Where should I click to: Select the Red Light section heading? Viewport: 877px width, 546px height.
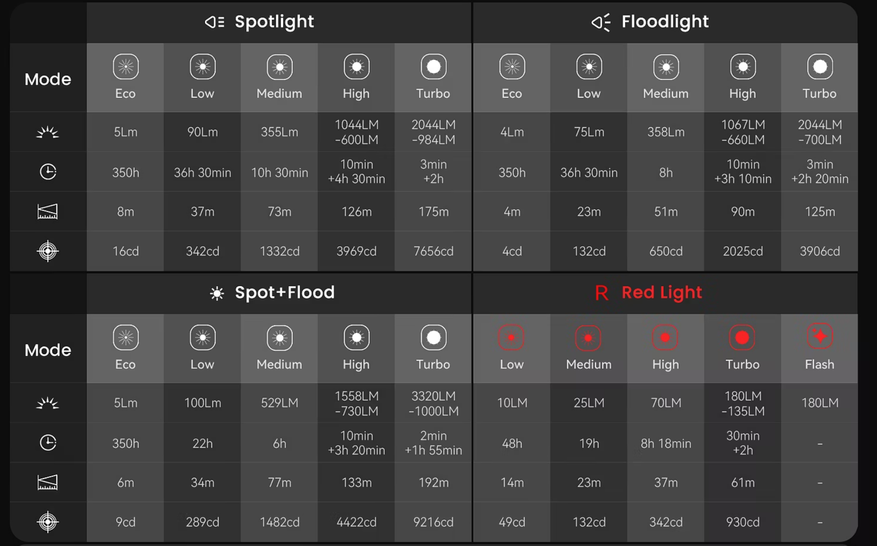[x=662, y=293]
